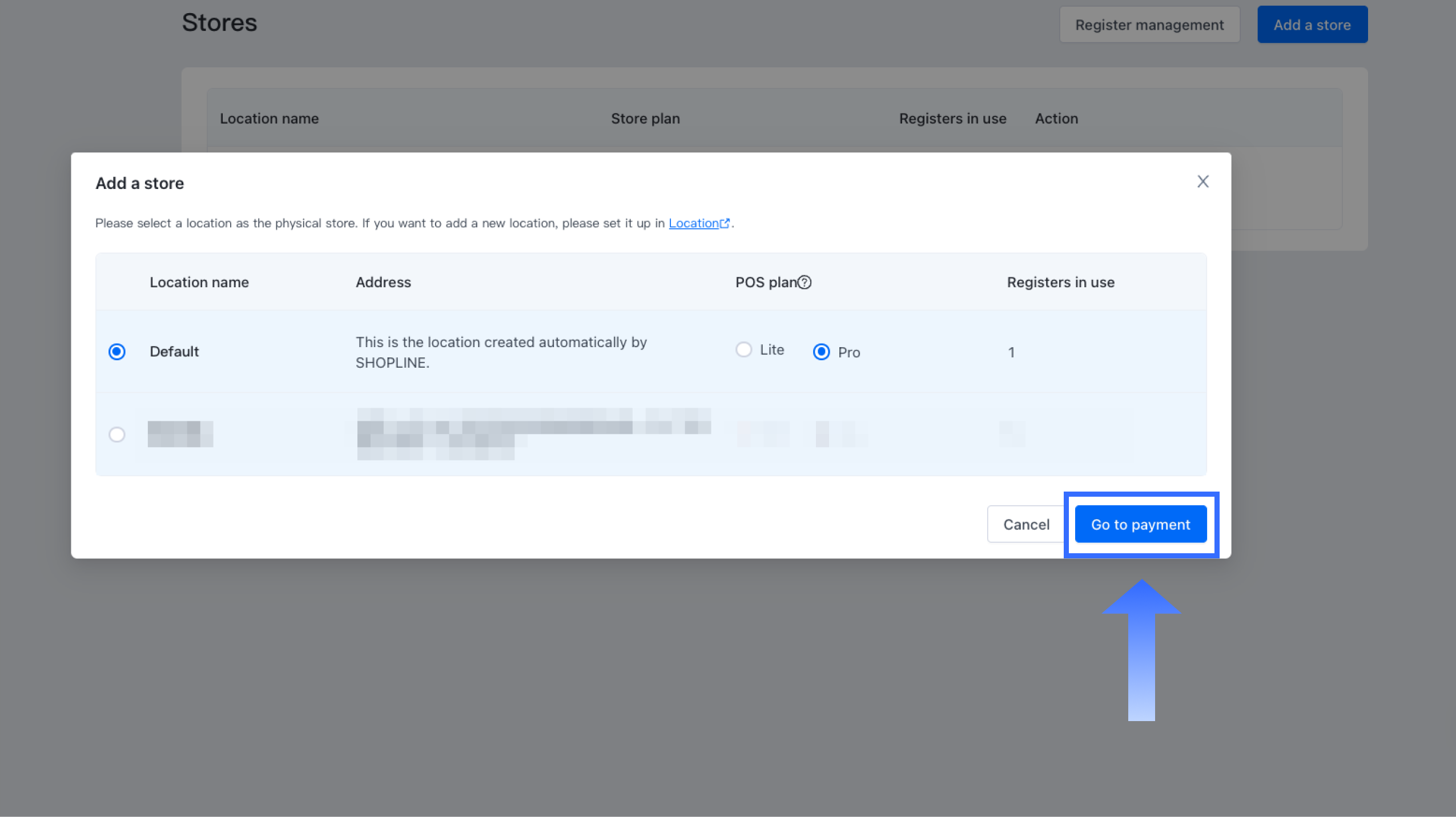Select the second blurred location radio
Screen dimensions: 1456x817
point(117,434)
